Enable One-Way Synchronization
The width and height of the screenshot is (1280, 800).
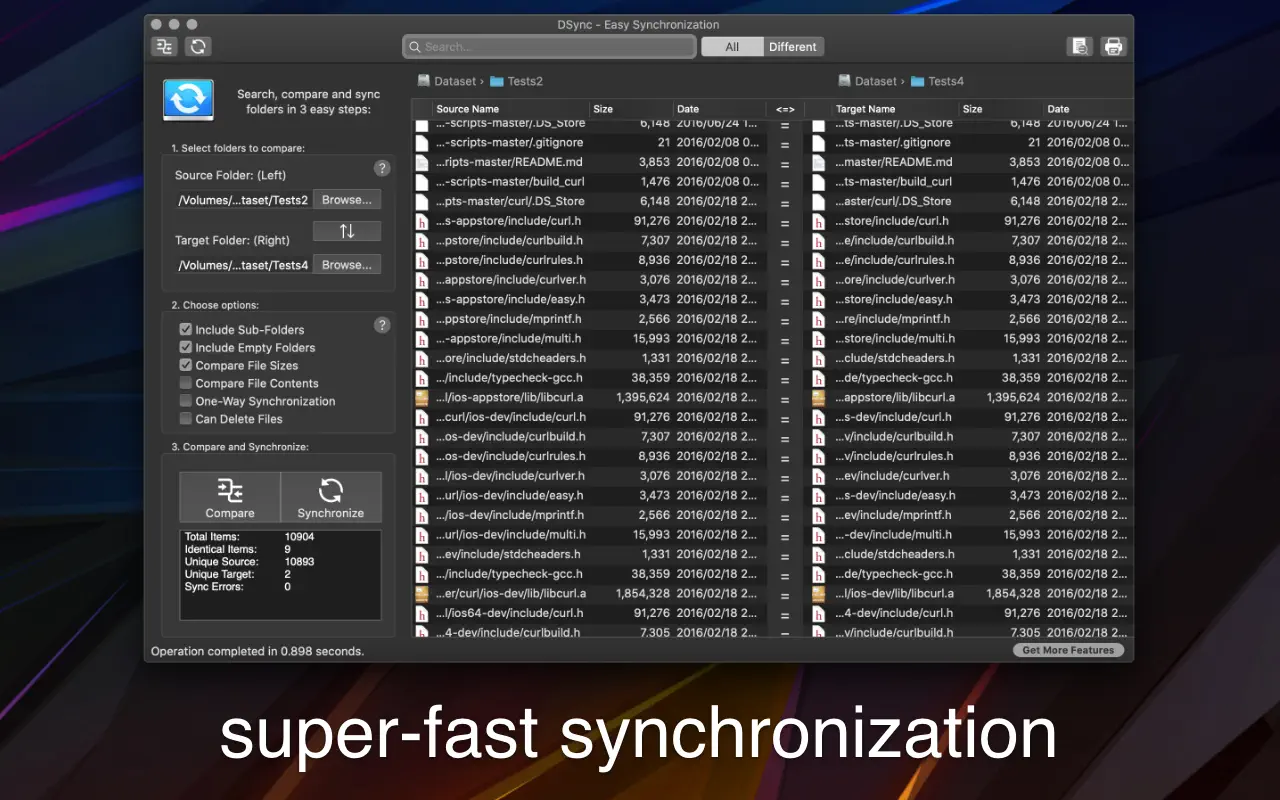(x=186, y=401)
